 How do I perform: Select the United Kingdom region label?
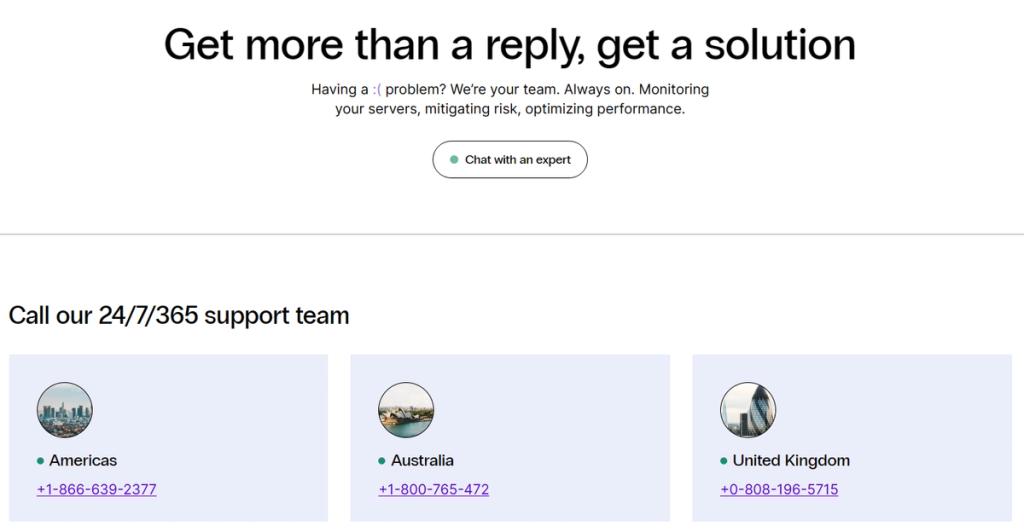[x=791, y=460]
